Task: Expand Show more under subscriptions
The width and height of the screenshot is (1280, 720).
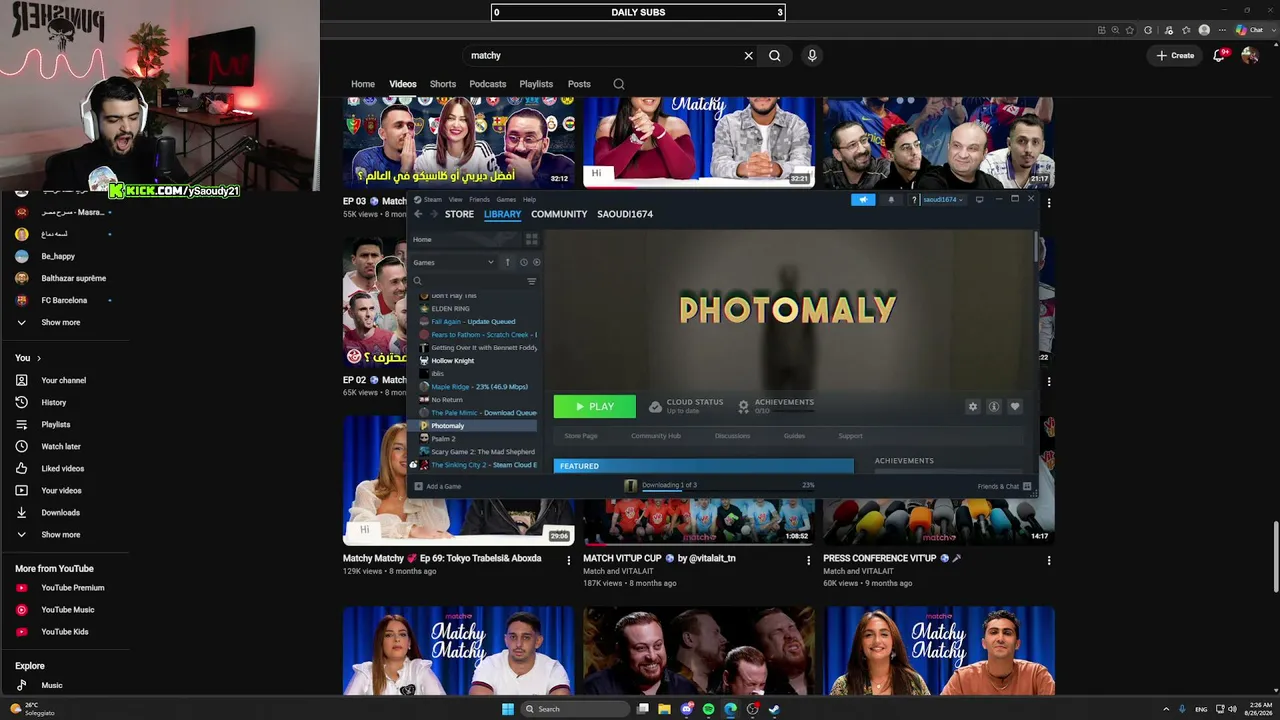Action: click(60, 323)
